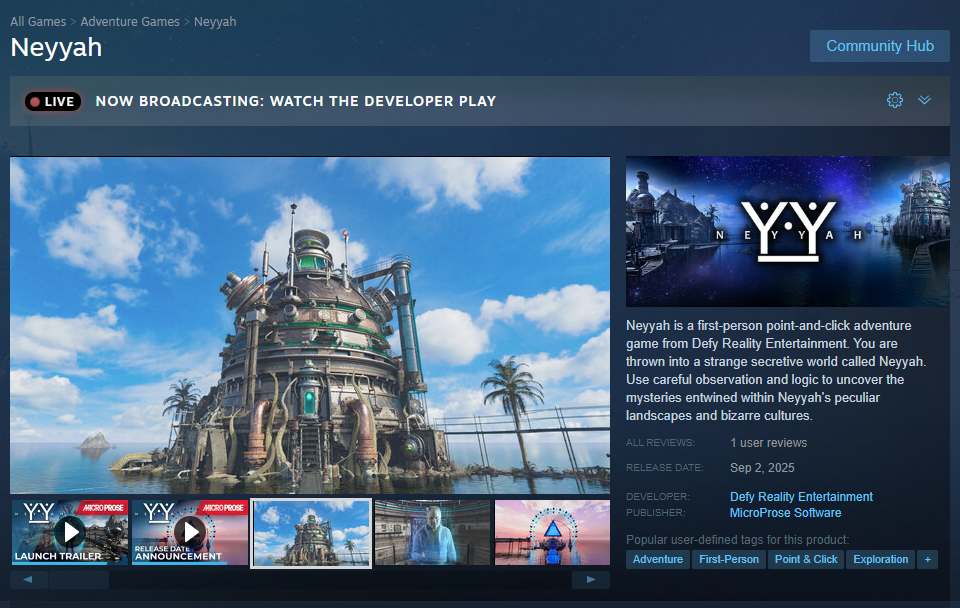The width and height of the screenshot is (960, 608).
Task: Open developer Defy Reality Entertainment page
Action: coord(801,497)
